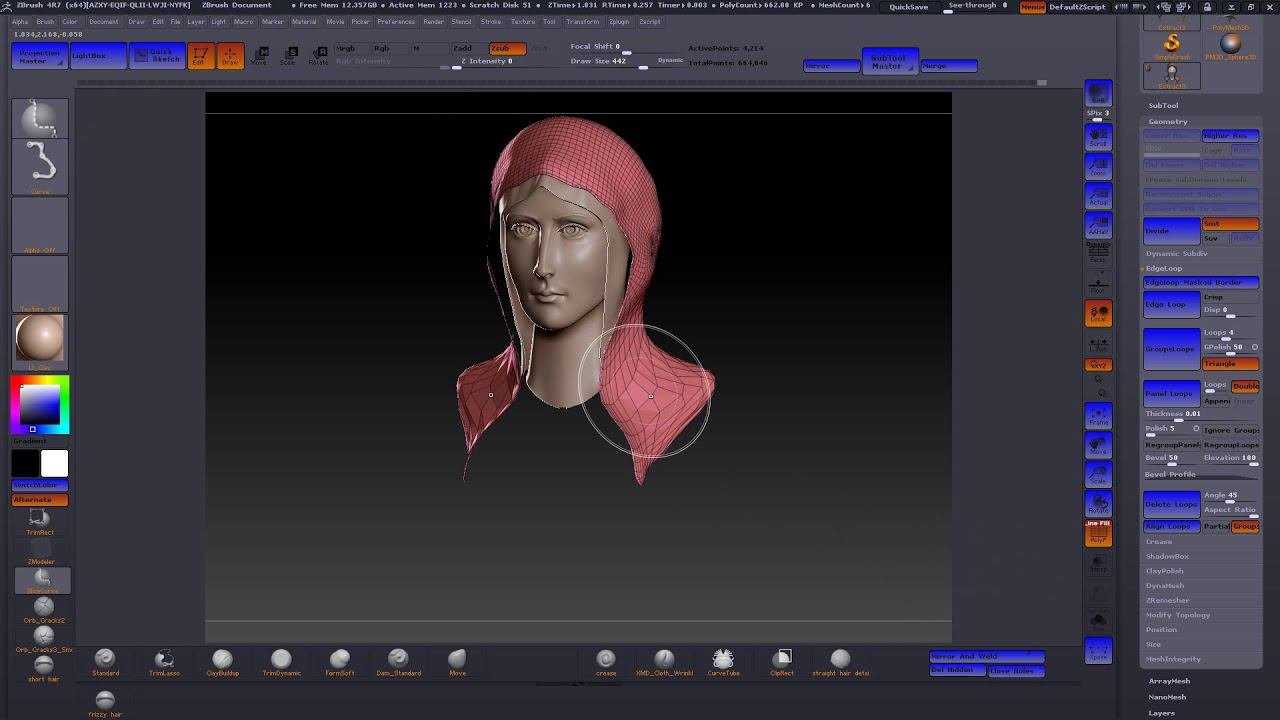Toggle Edit mode button

click(x=200, y=56)
